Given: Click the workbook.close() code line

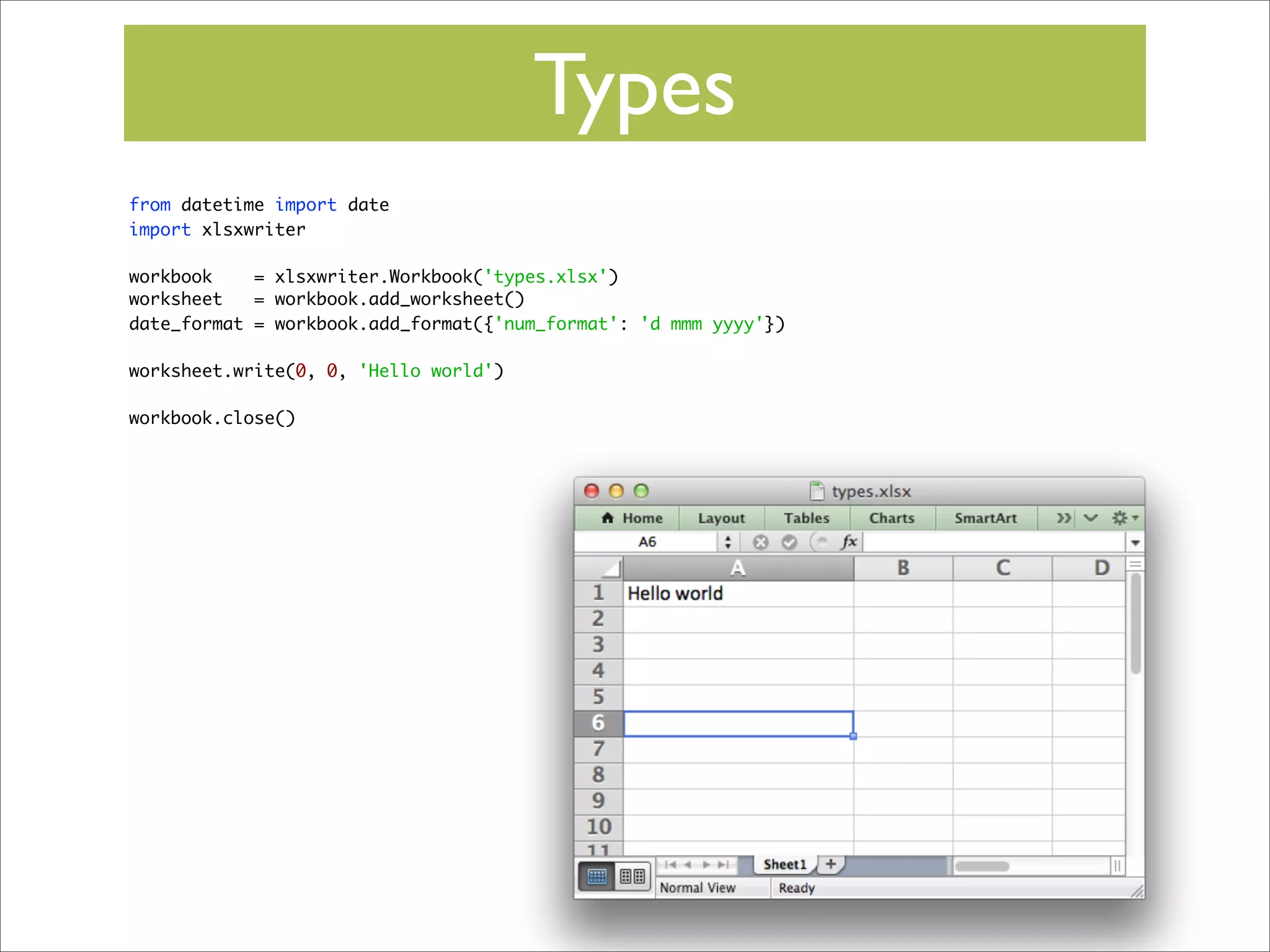Looking at the screenshot, I should (212, 418).
